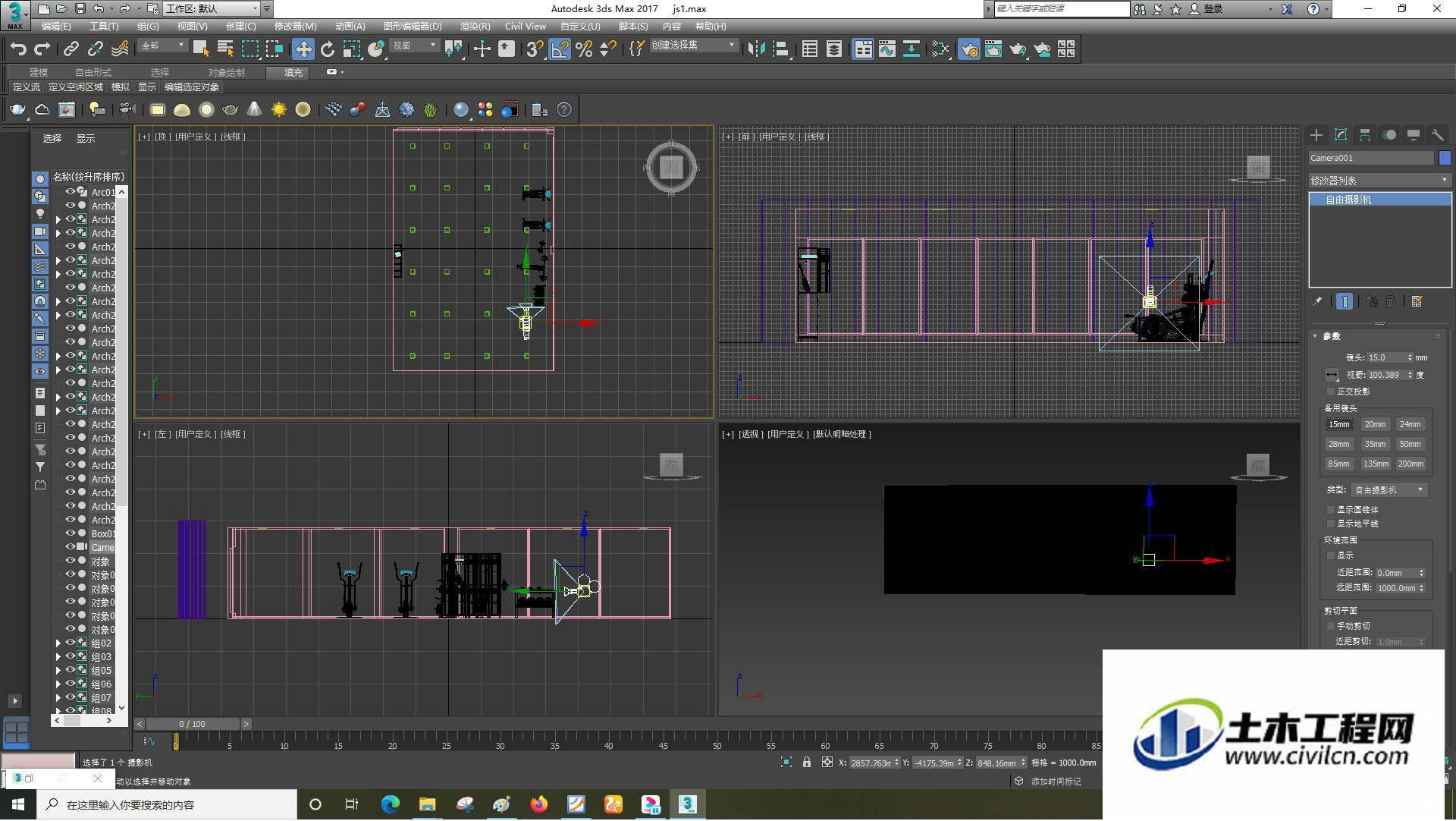Image resolution: width=1456 pixels, height=821 pixels.
Task: Open the Modify panel tab icon
Action: click(1341, 135)
